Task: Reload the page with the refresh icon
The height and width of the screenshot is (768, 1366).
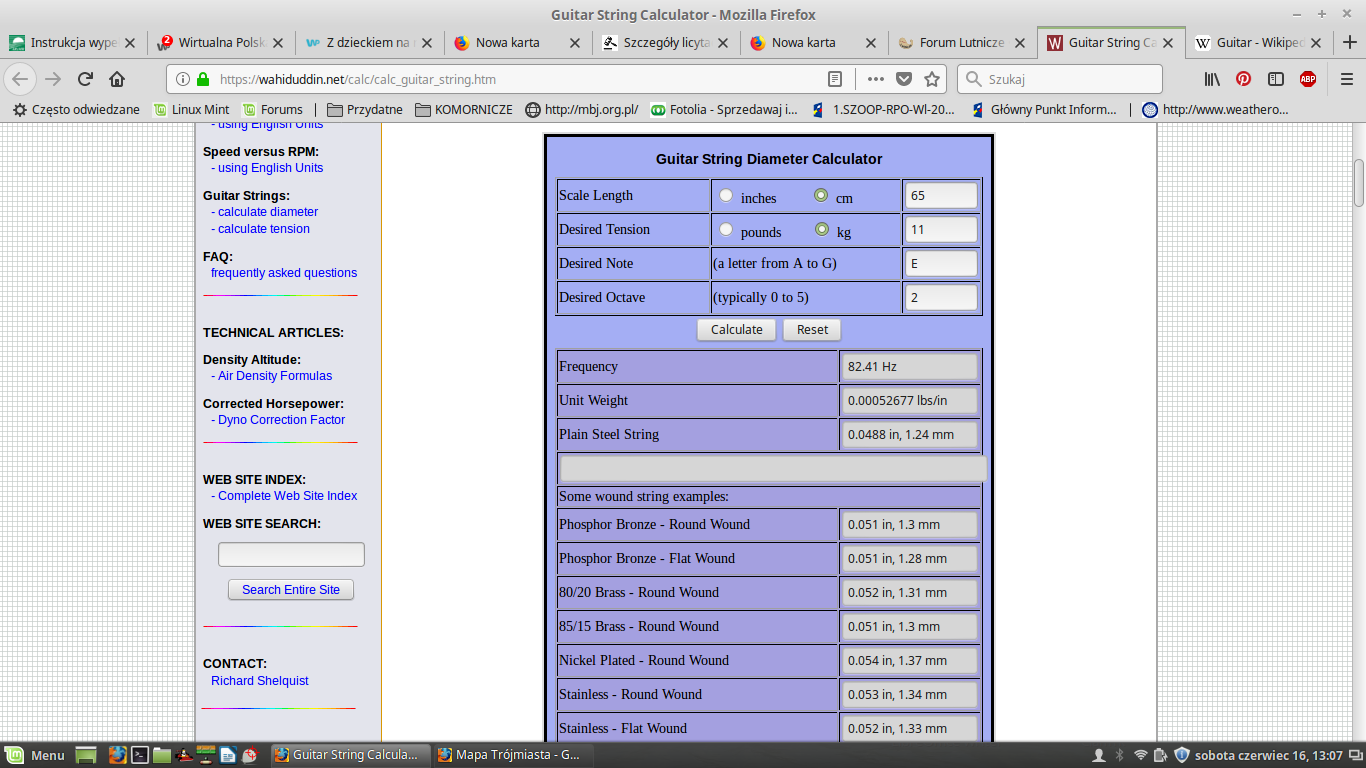Action: (85, 79)
